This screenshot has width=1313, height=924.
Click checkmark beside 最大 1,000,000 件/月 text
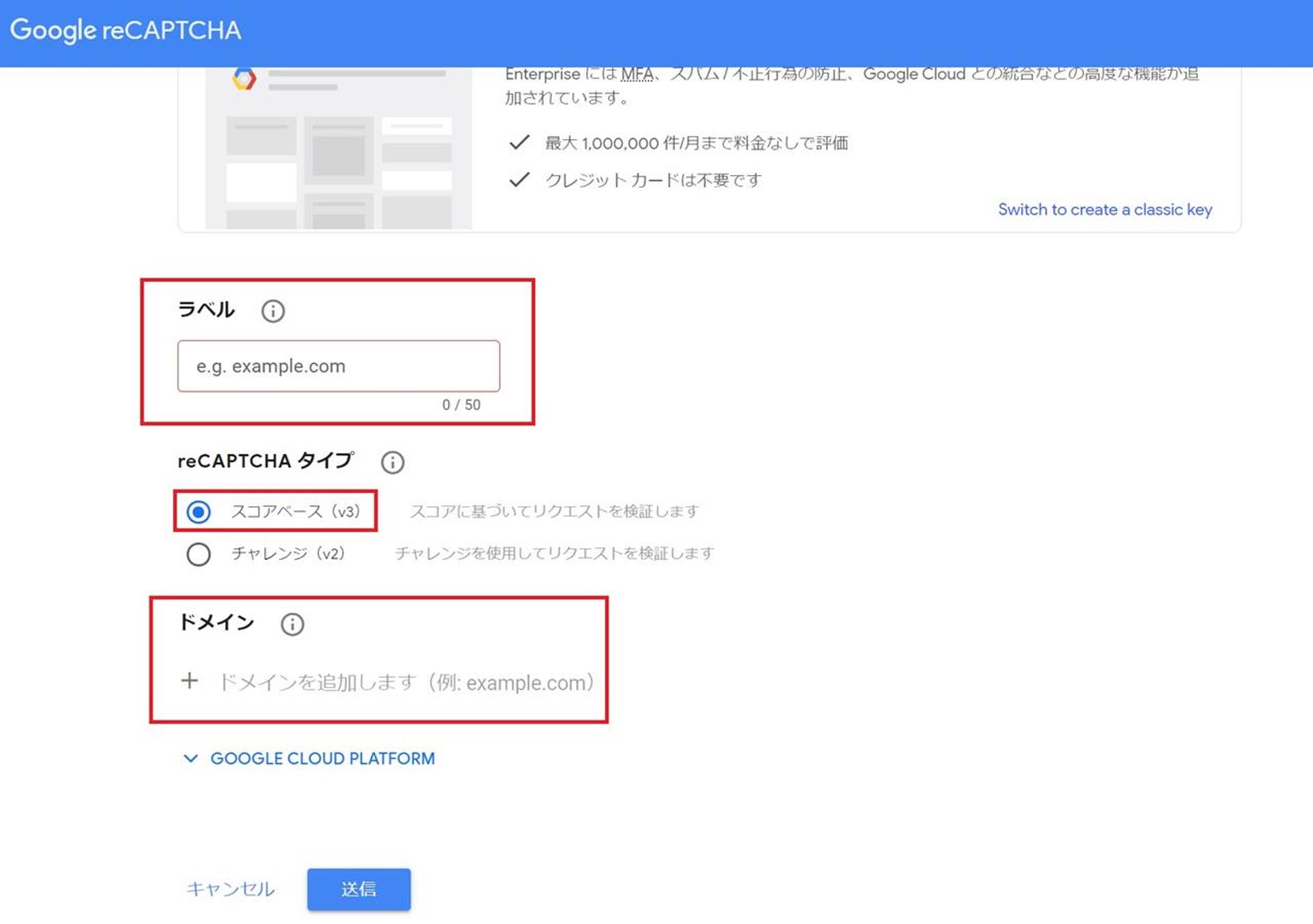pos(520,142)
